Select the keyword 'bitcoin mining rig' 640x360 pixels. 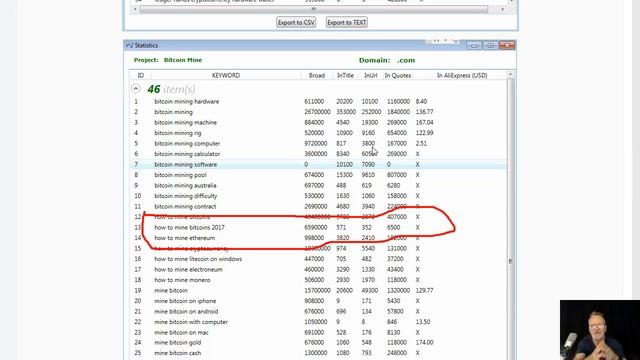(178, 133)
